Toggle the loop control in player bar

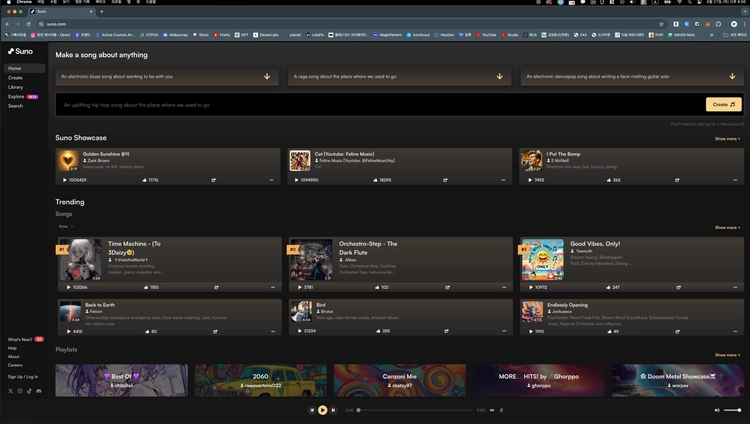pos(492,410)
